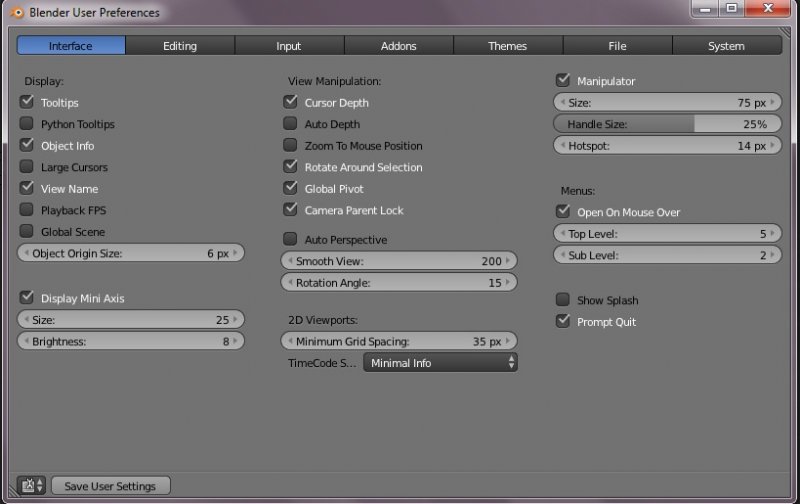Disable Prompt Quit

pyautogui.click(x=563, y=321)
